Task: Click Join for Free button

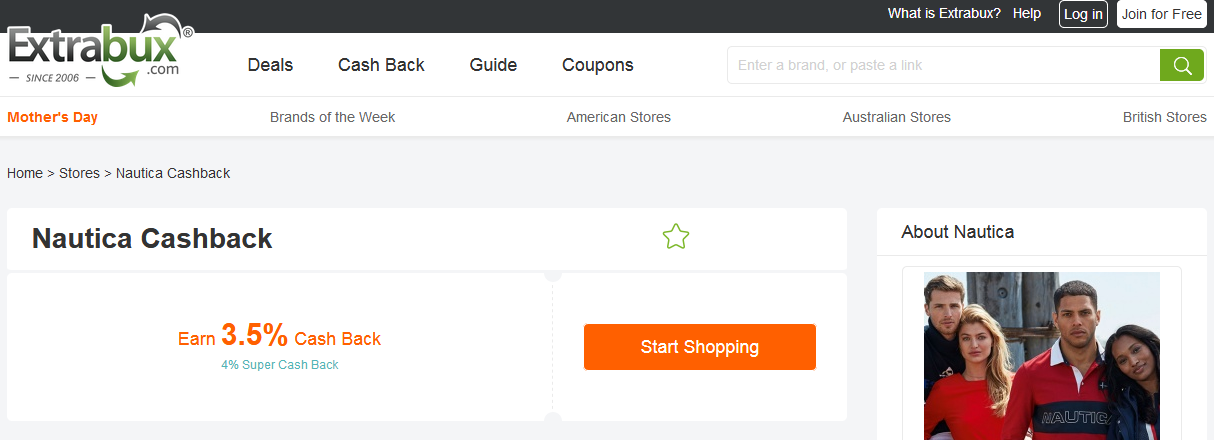Action: [1162, 14]
